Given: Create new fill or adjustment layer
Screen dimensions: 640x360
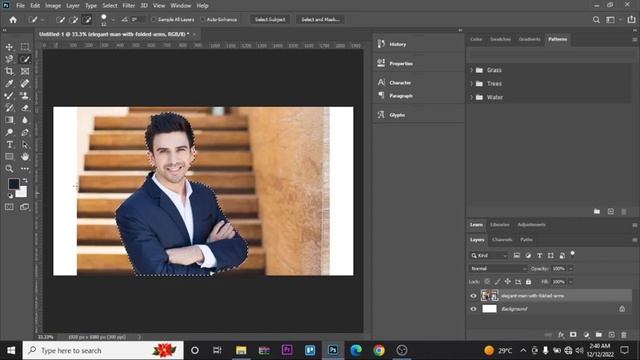Looking at the screenshot, I should click(586, 335).
